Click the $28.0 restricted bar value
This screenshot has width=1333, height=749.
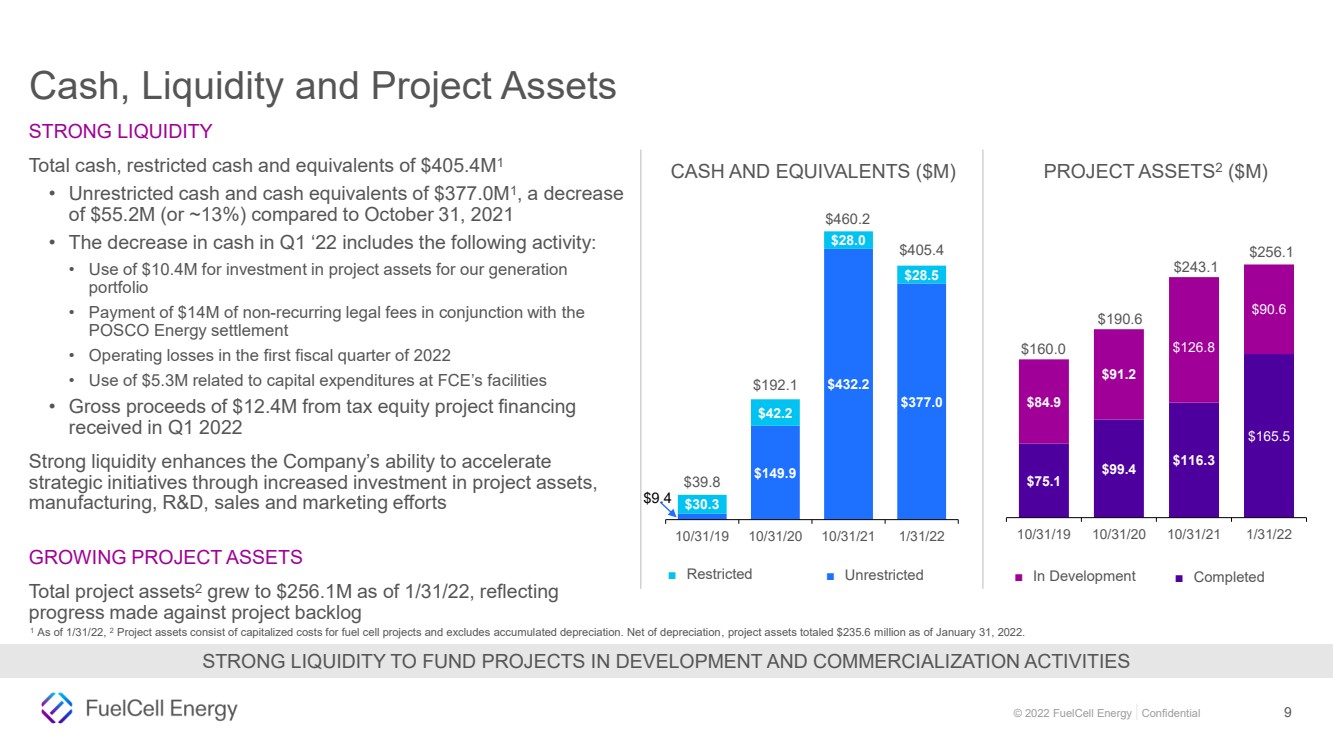point(848,241)
